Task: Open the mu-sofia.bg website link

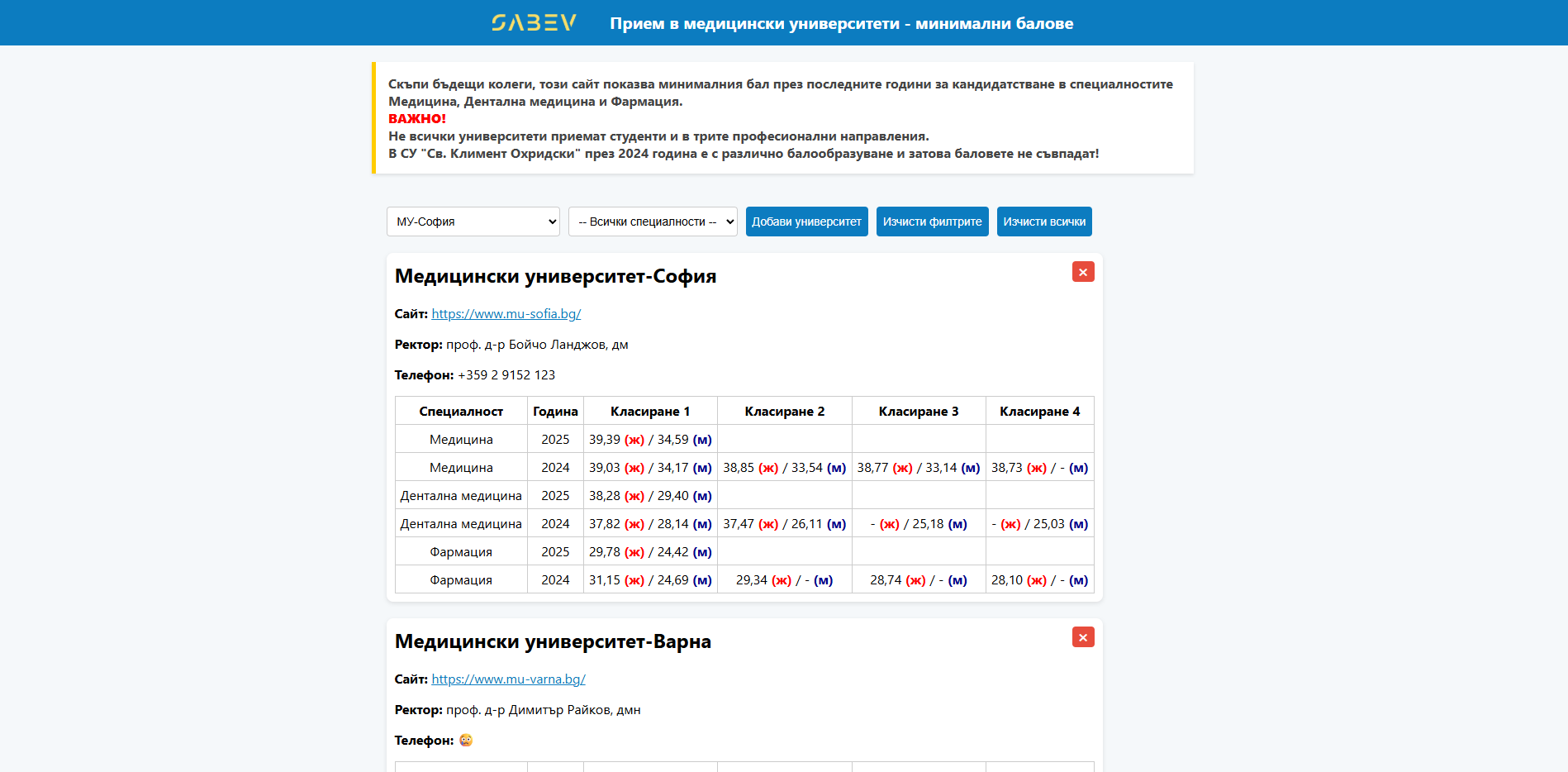Action: (x=506, y=314)
